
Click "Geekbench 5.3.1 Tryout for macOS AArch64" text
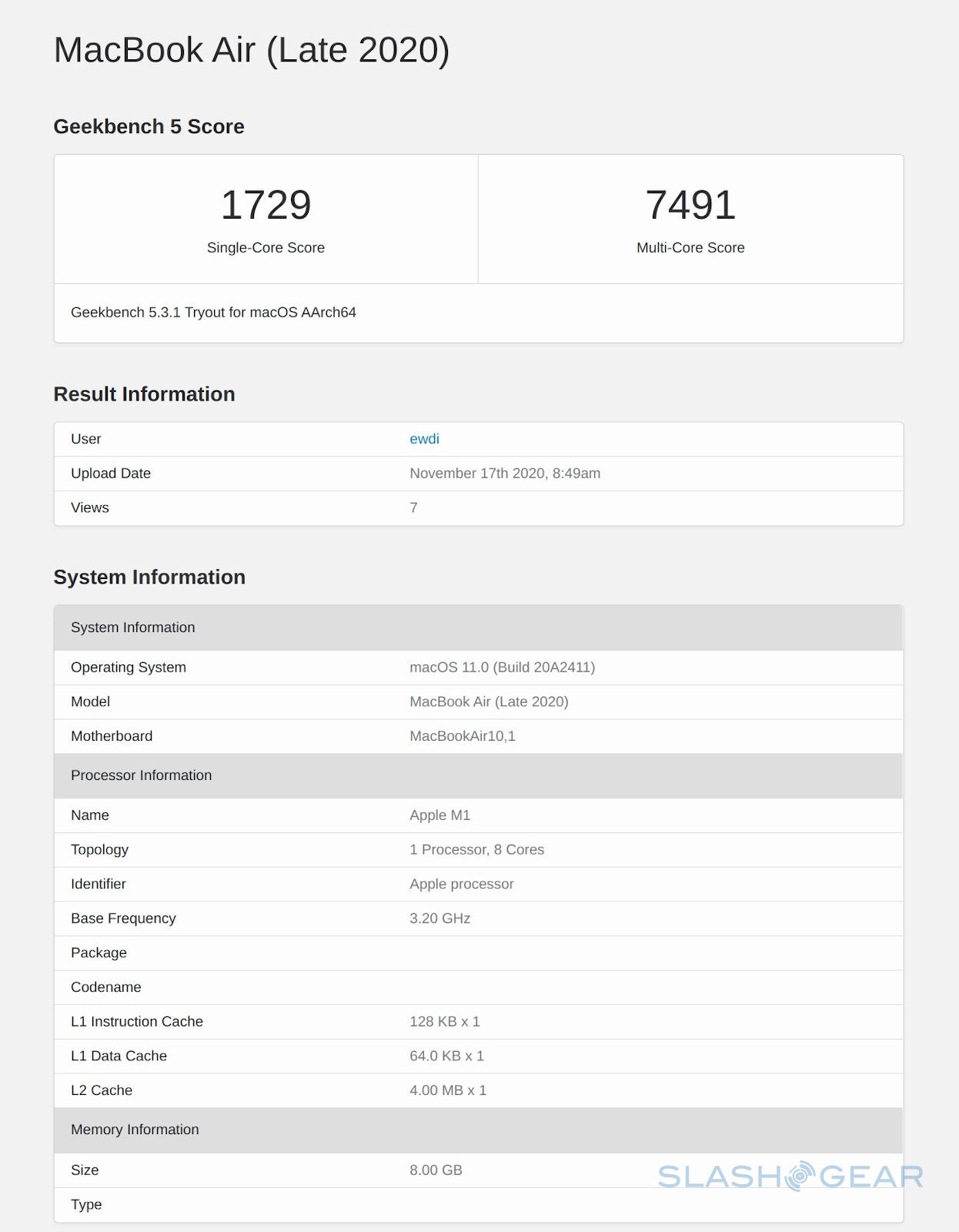213,313
